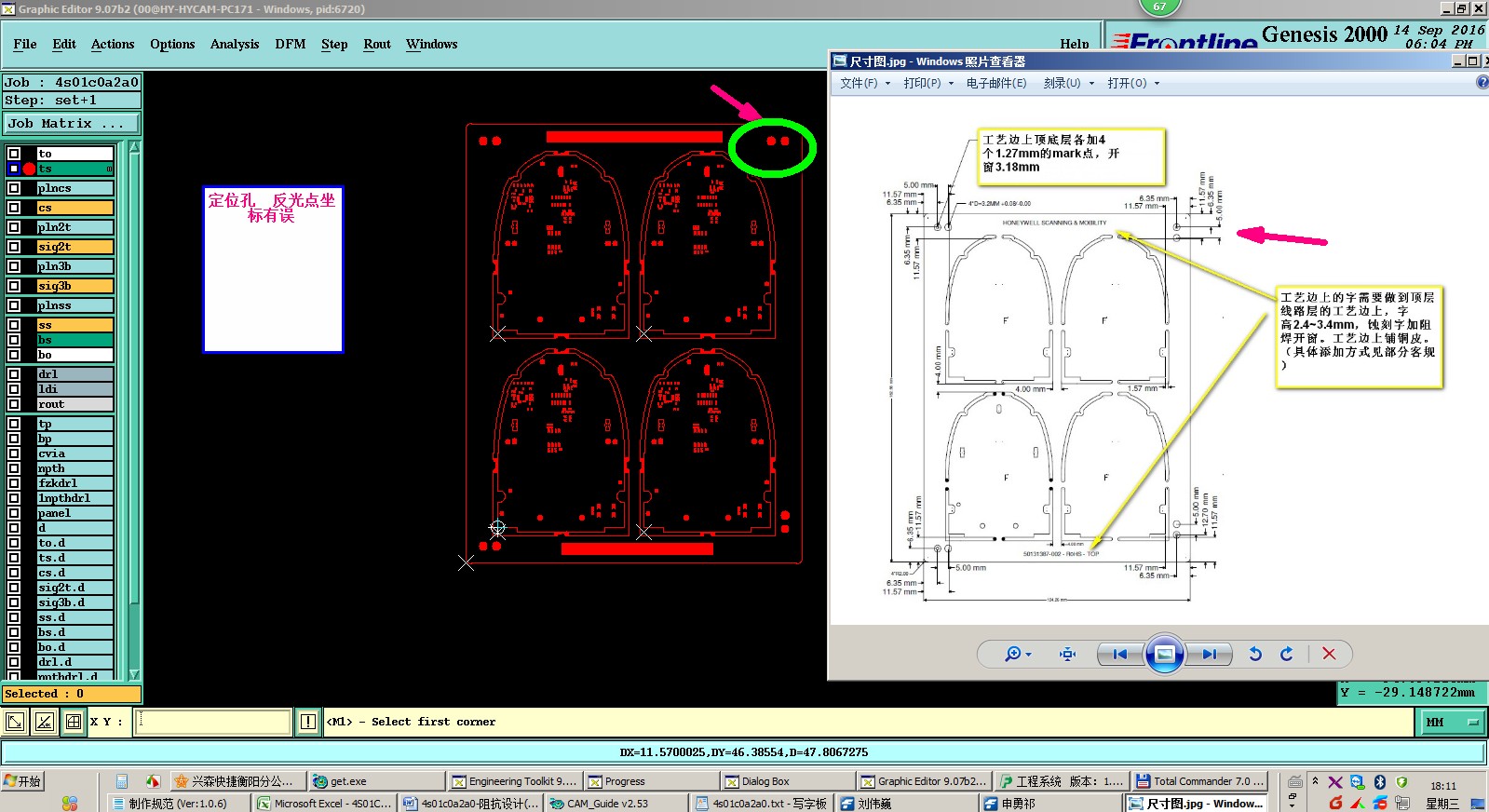Screen dimensions: 1489x812
Task: Select the sig3b.d layer name
Action: coord(74,602)
